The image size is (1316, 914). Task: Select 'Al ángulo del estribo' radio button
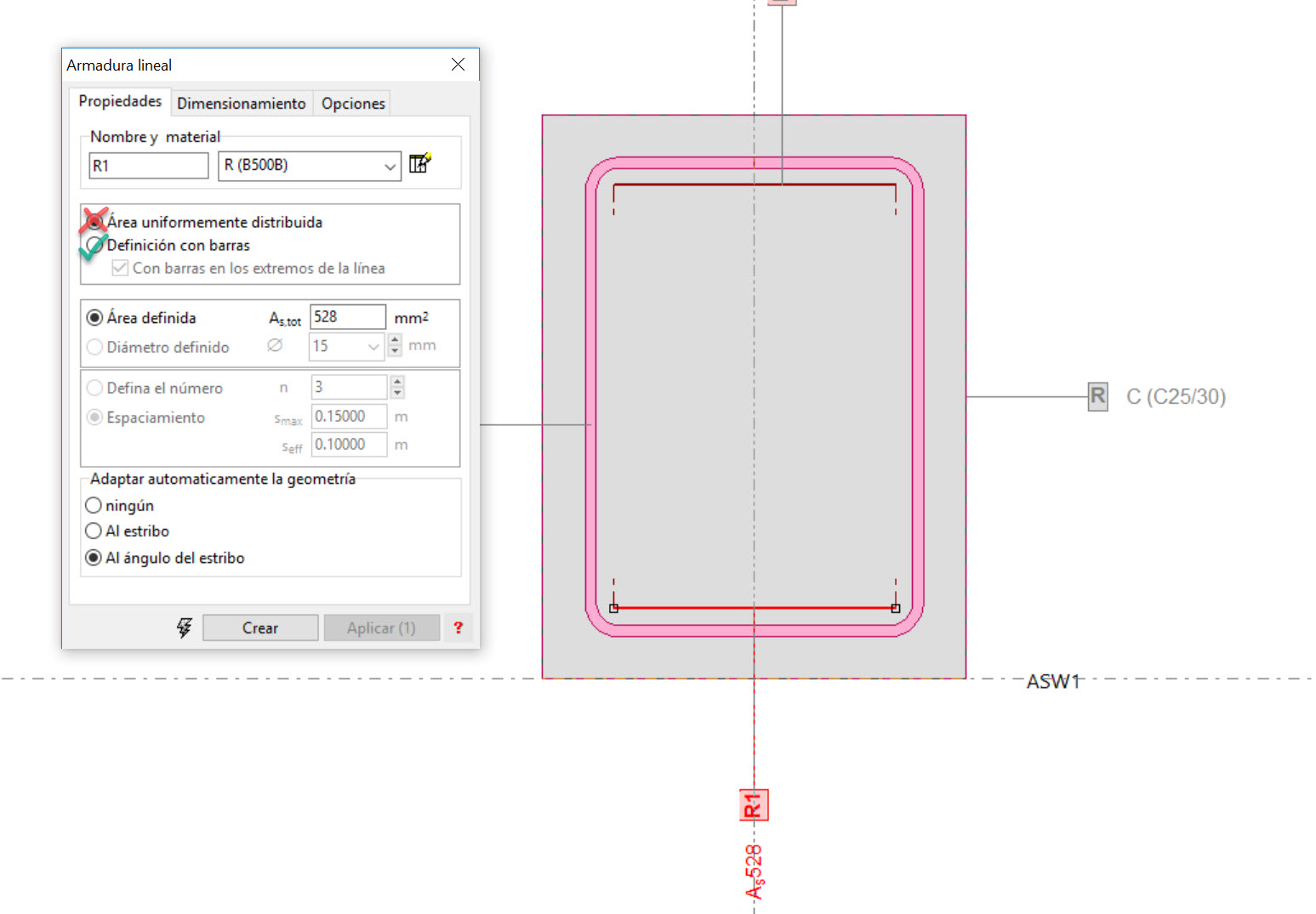(94, 558)
